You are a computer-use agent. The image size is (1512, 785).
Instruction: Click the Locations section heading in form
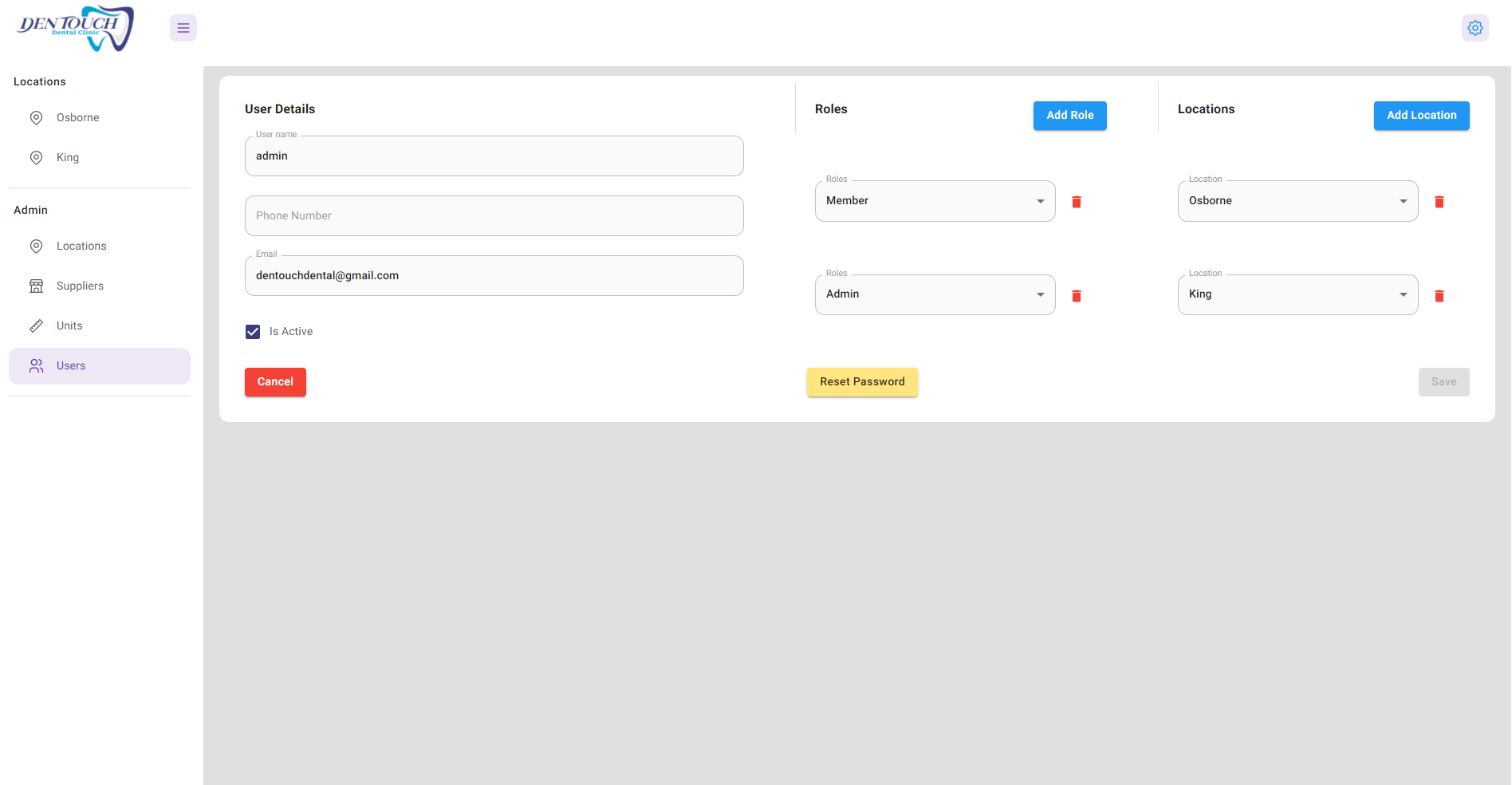tap(1206, 109)
